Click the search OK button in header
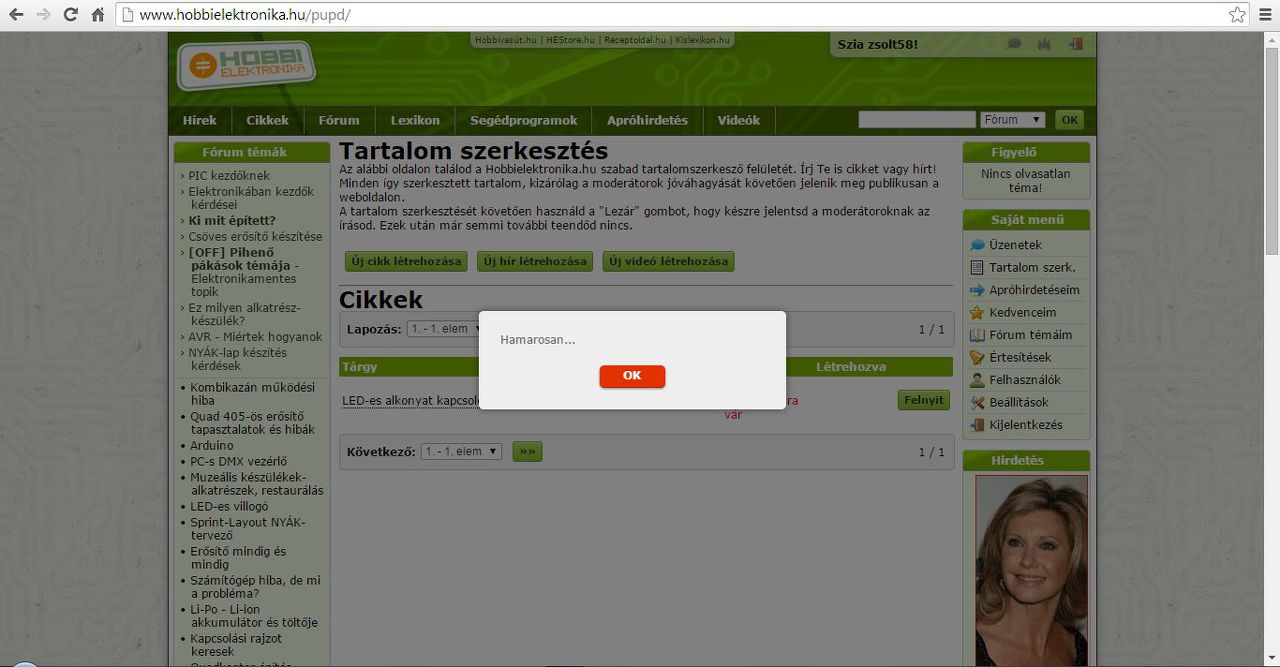 pos(1070,120)
